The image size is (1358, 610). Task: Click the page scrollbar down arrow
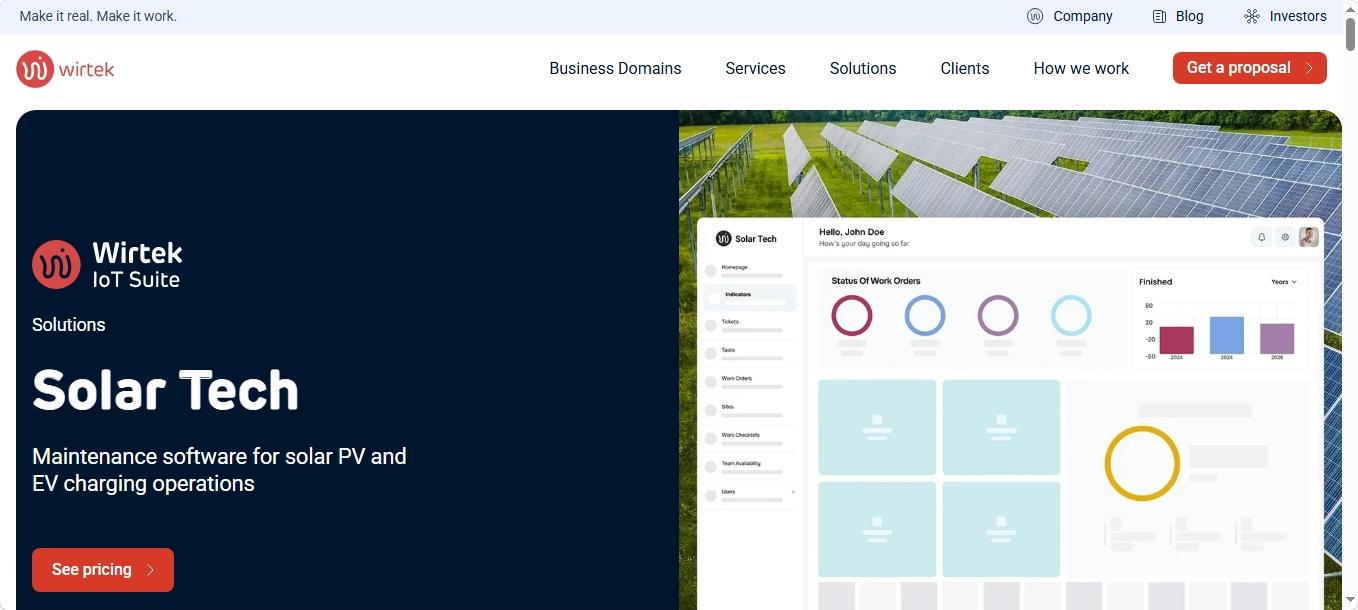click(1350, 601)
